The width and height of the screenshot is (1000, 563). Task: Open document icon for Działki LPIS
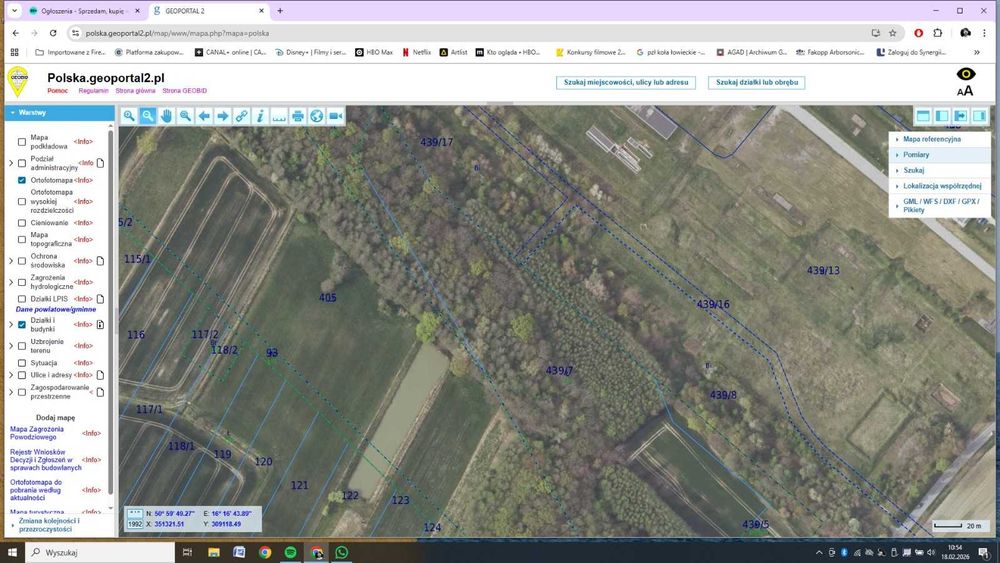(x=100, y=298)
